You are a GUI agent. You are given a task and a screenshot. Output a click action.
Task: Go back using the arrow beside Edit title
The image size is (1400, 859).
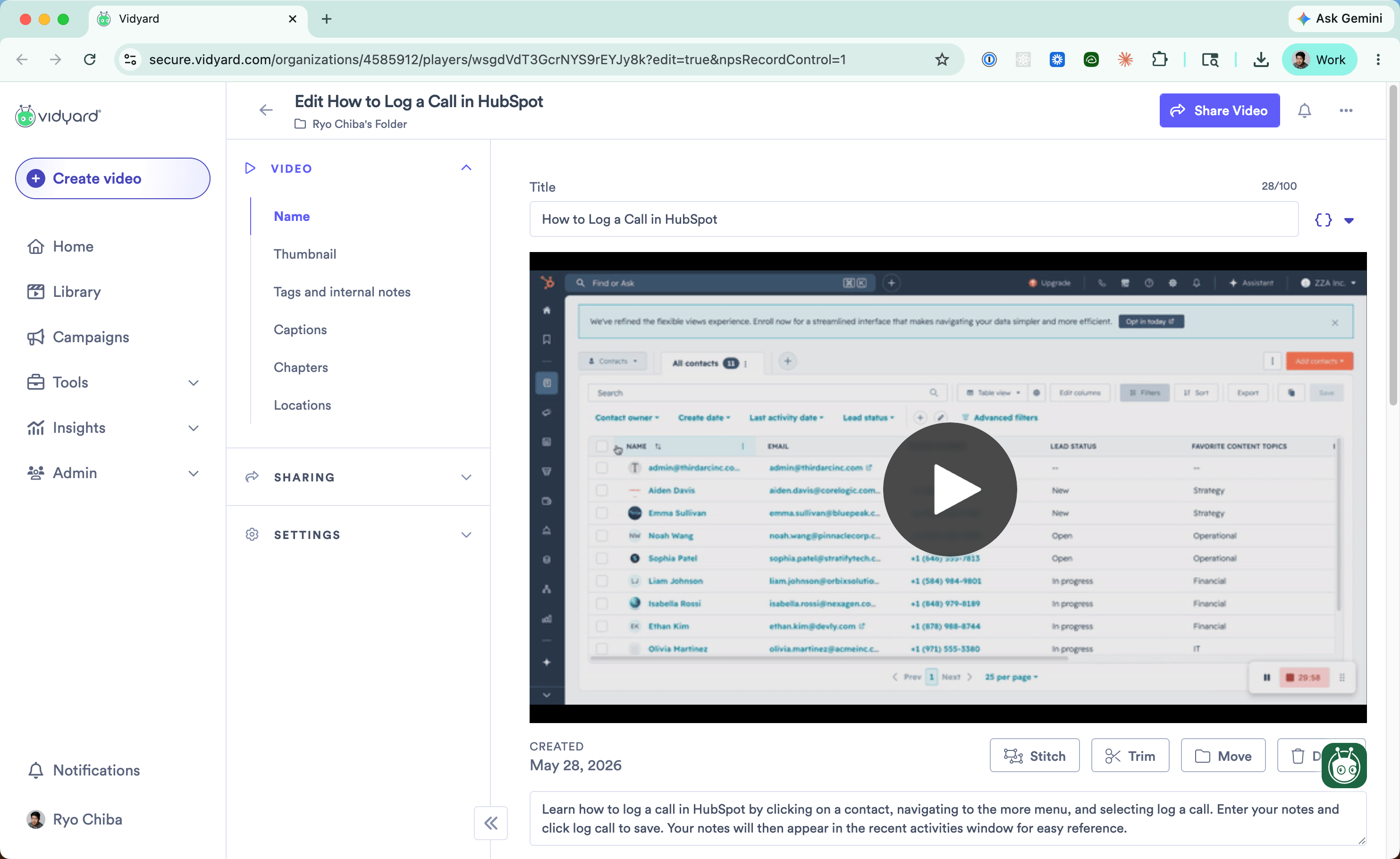(x=266, y=110)
